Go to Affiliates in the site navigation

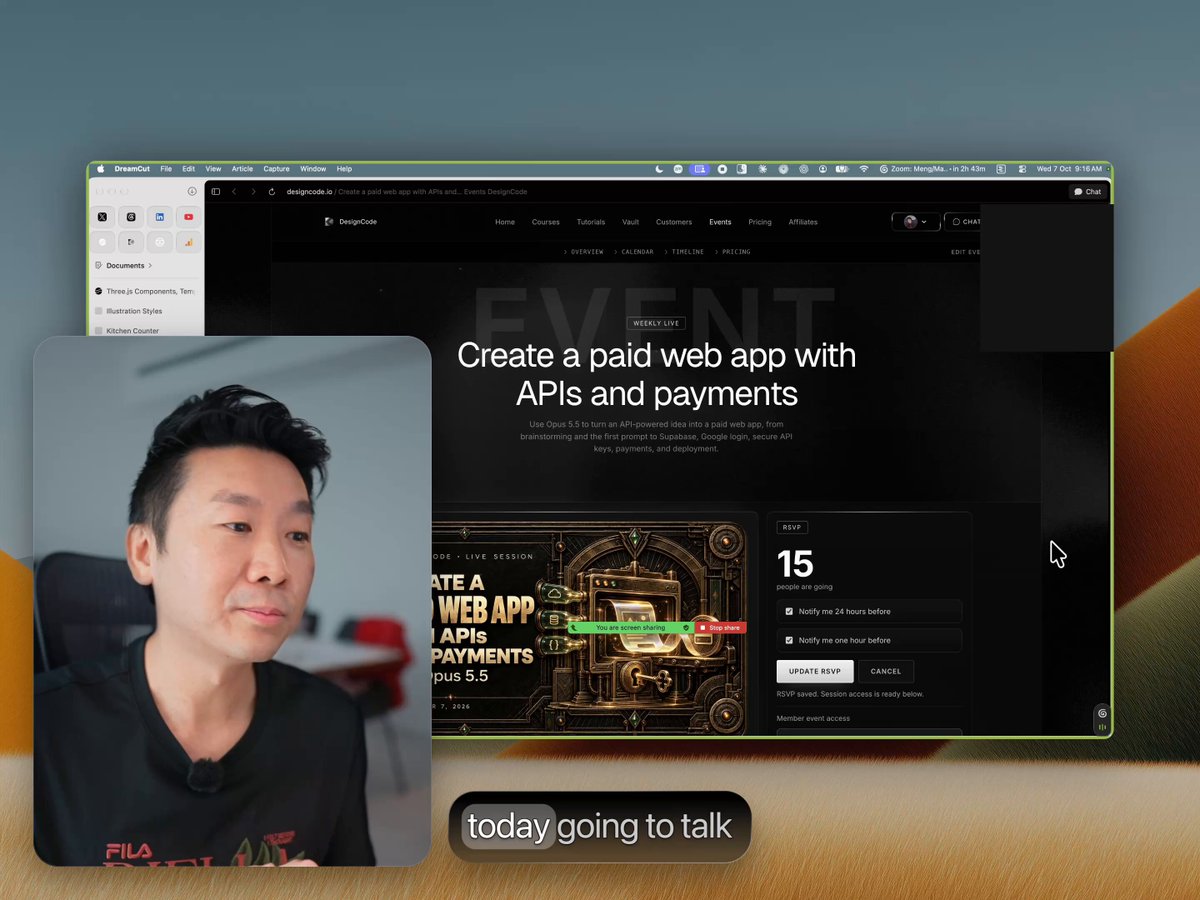(x=803, y=222)
